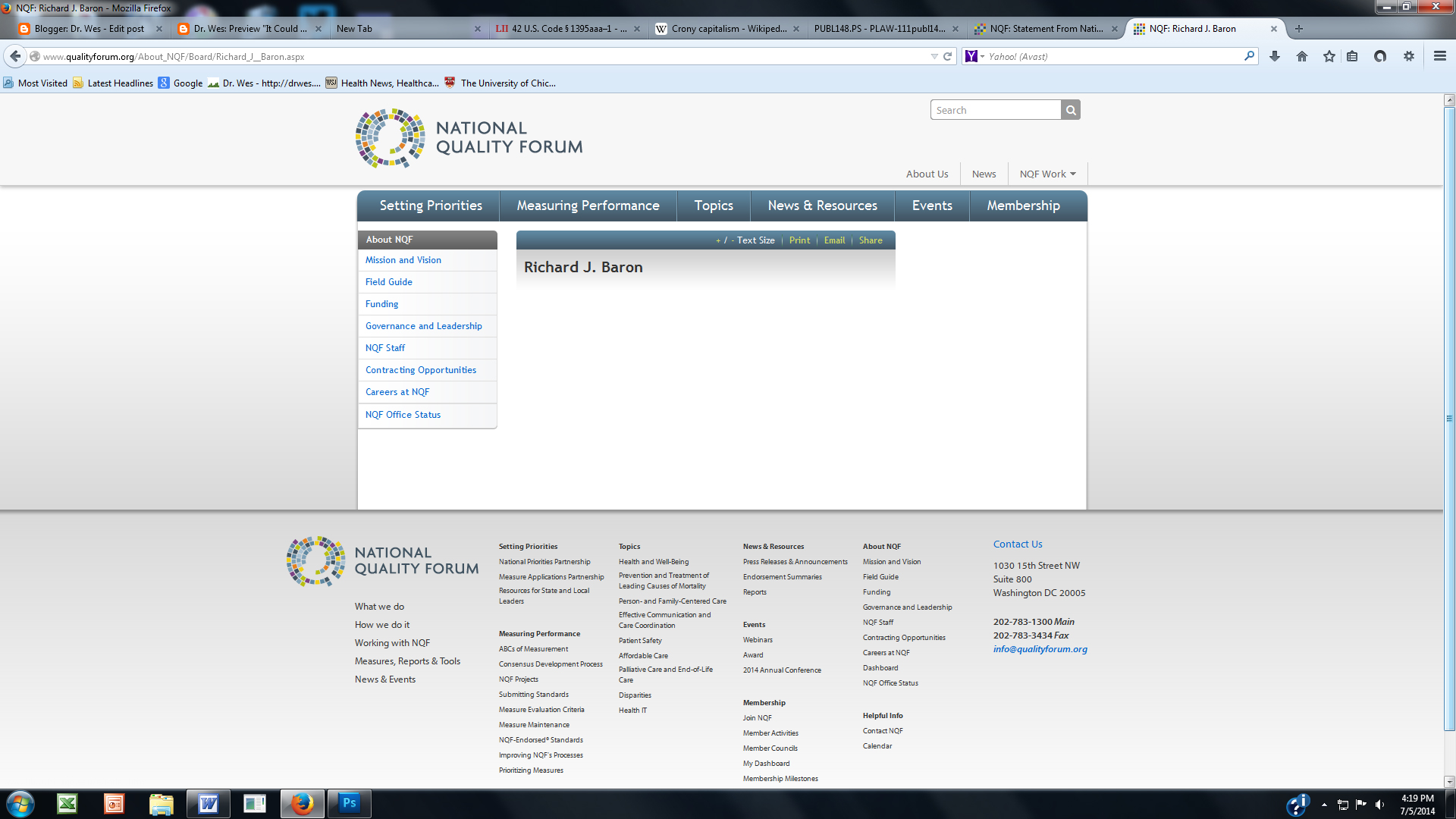Switch to the PUBL148.PS tab
The width and height of the screenshot is (1456, 819).
pyautogui.click(x=886, y=29)
